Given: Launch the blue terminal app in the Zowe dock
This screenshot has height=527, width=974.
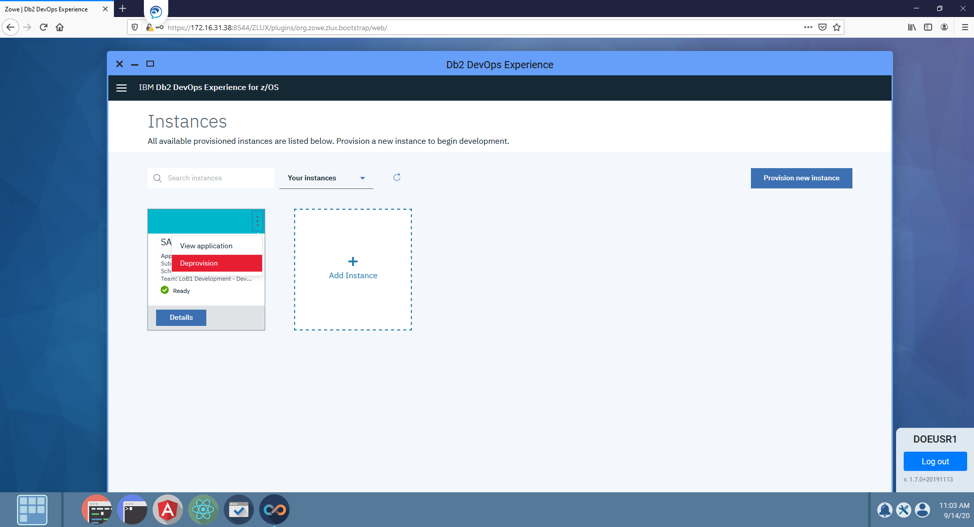Looking at the screenshot, I should coord(132,510).
